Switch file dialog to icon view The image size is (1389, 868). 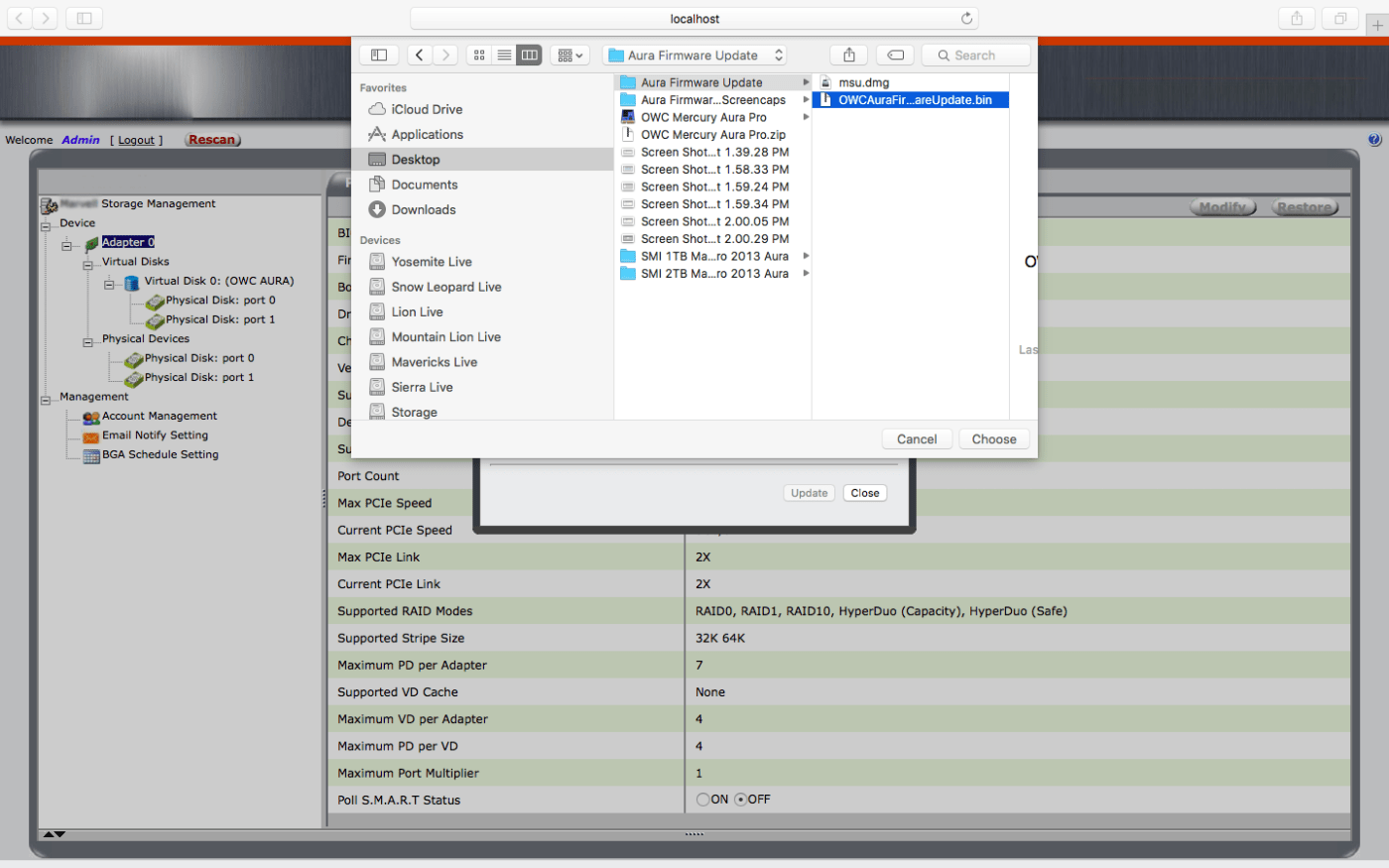pyautogui.click(x=479, y=56)
